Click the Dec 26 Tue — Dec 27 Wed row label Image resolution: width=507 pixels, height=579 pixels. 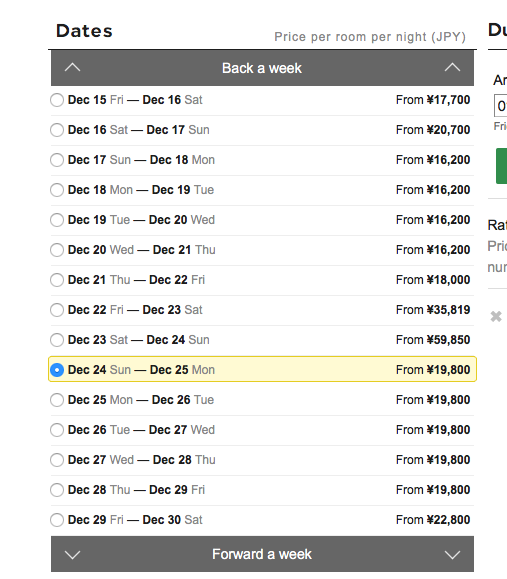pos(141,430)
